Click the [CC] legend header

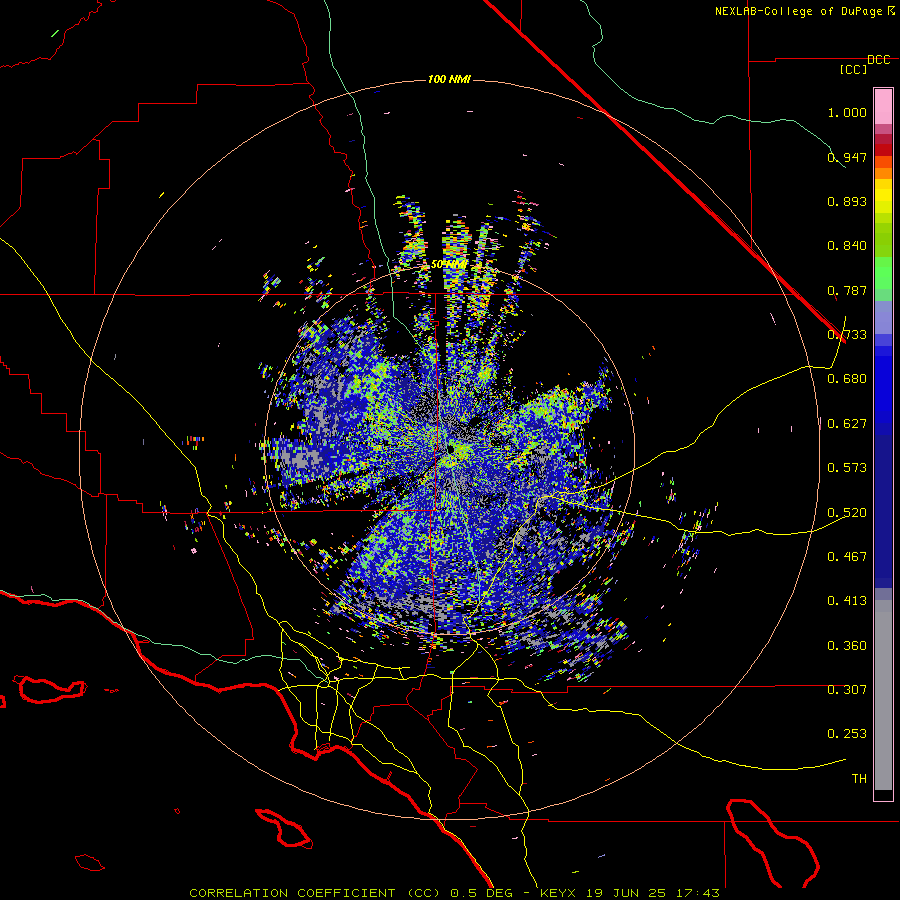click(x=853, y=69)
